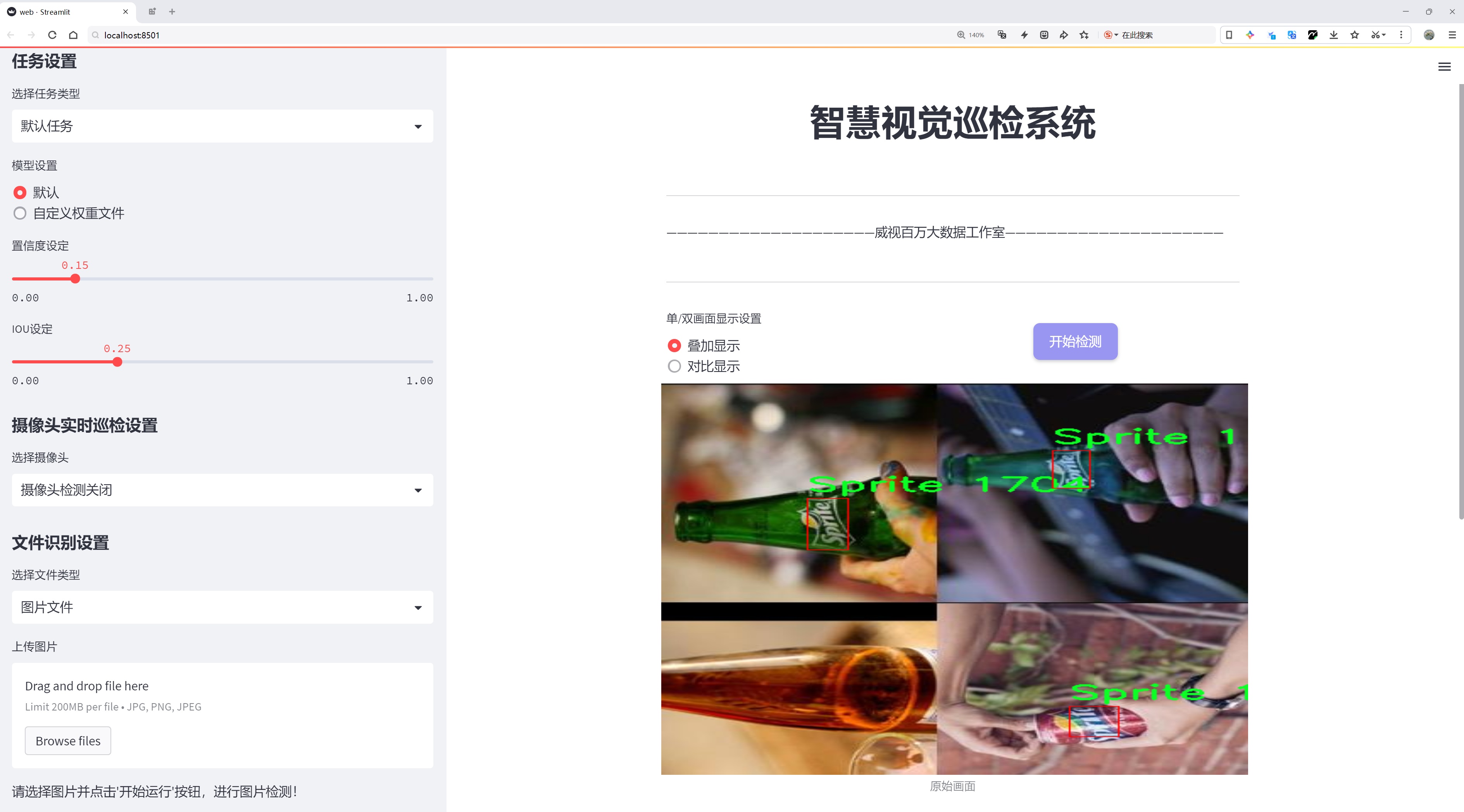
Task: Click the IOU slider handle at 0.25
Action: 117,362
